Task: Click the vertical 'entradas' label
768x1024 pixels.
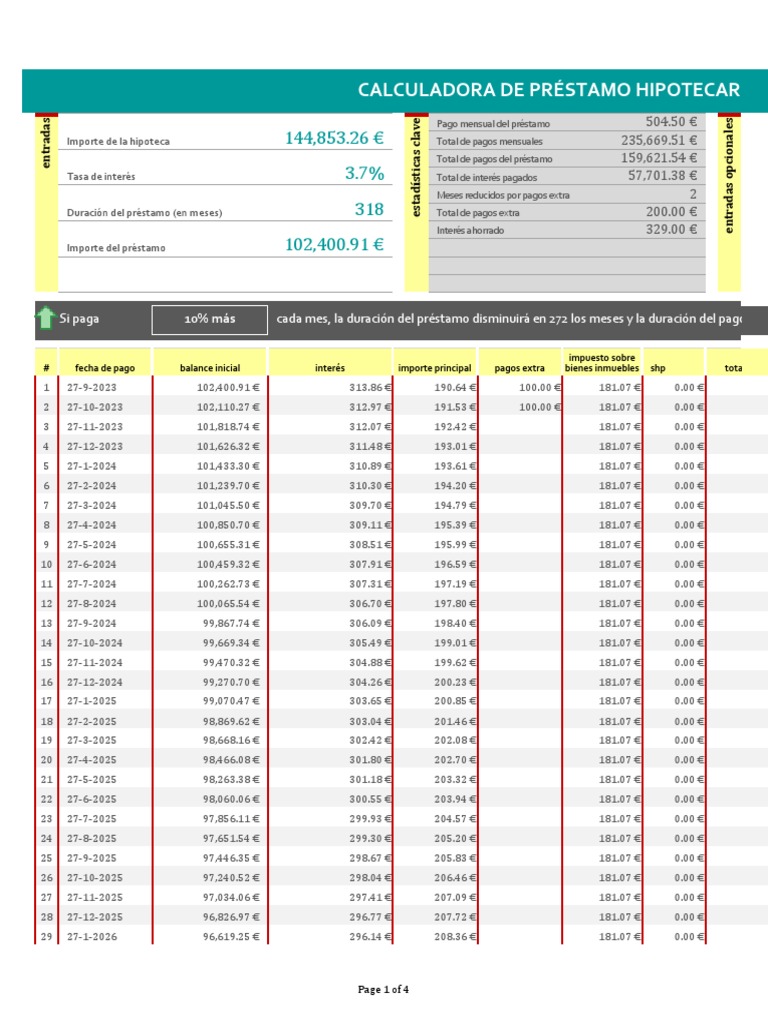Action: click(x=46, y=142)
